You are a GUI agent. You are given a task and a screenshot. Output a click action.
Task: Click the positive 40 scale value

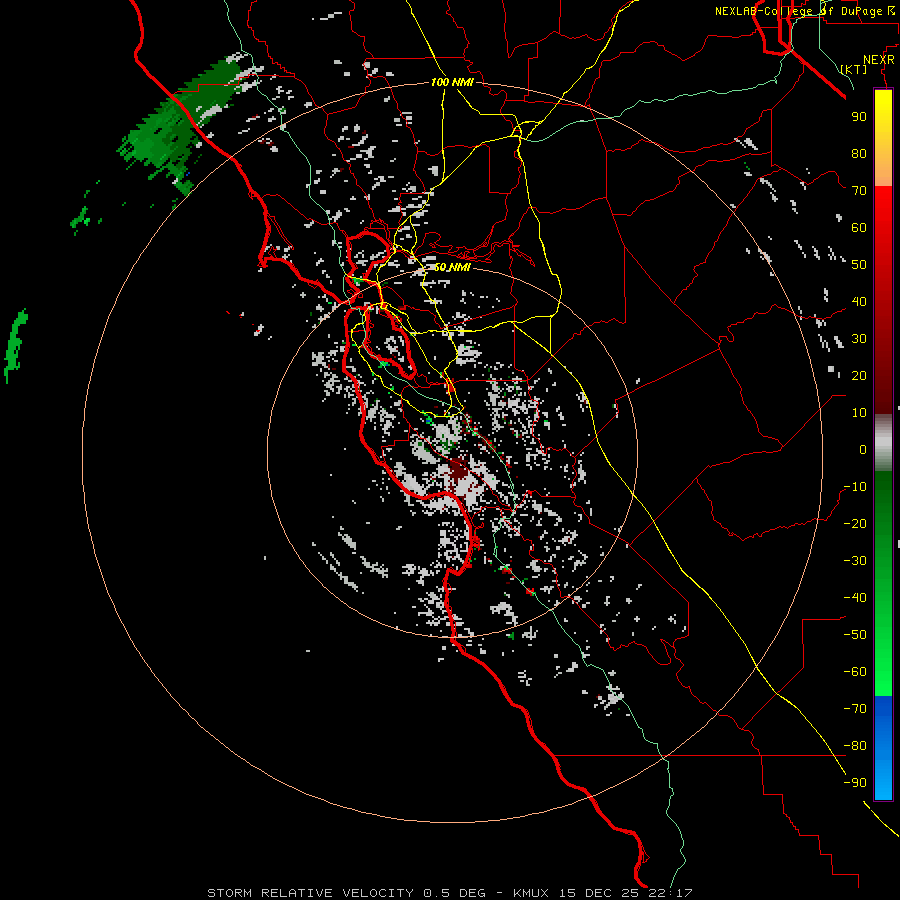click(x=859, y=301)
